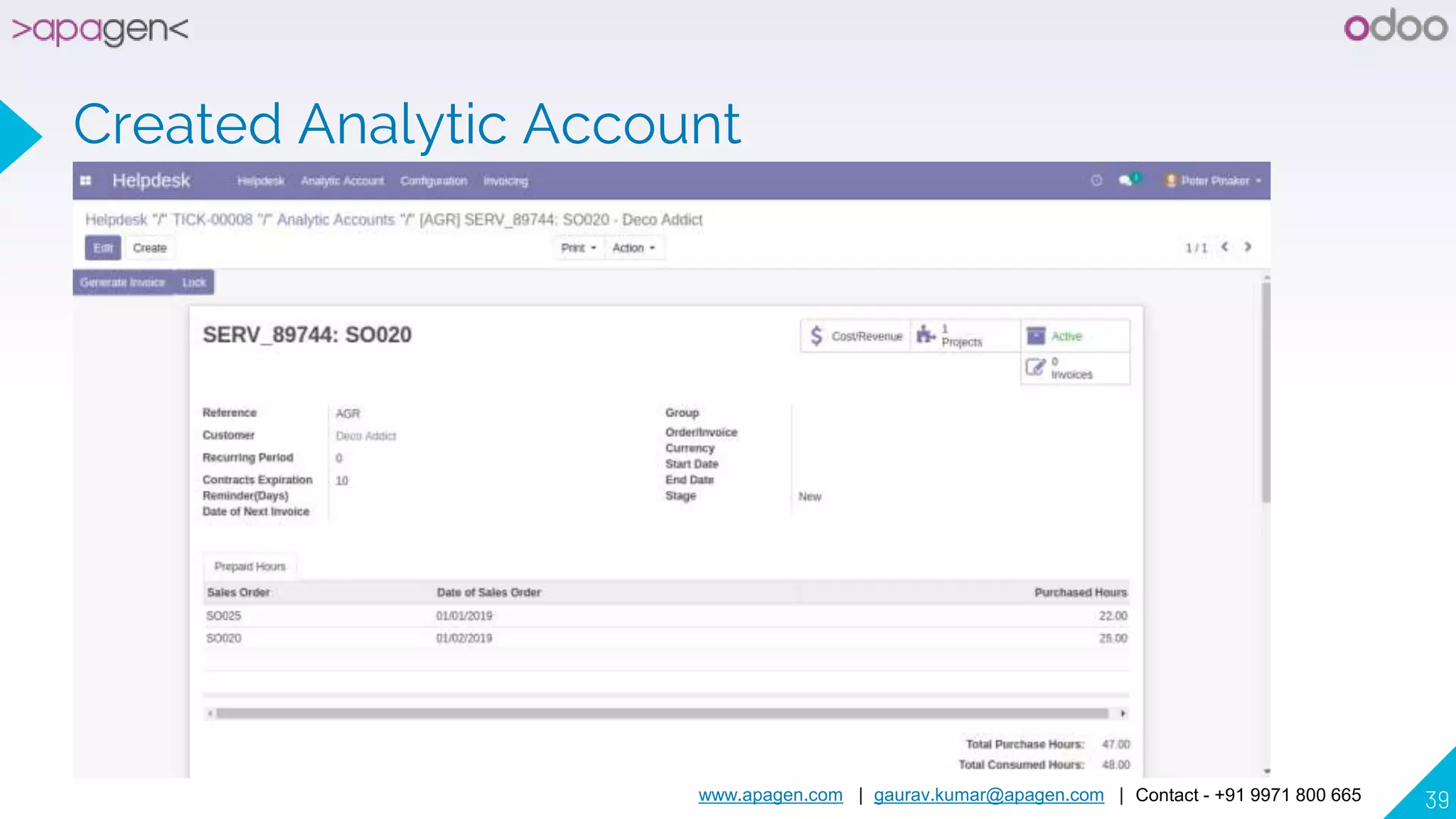
Task: Click the Analytic Accounts breadcrumb link
Action: (x=336, y=220)
